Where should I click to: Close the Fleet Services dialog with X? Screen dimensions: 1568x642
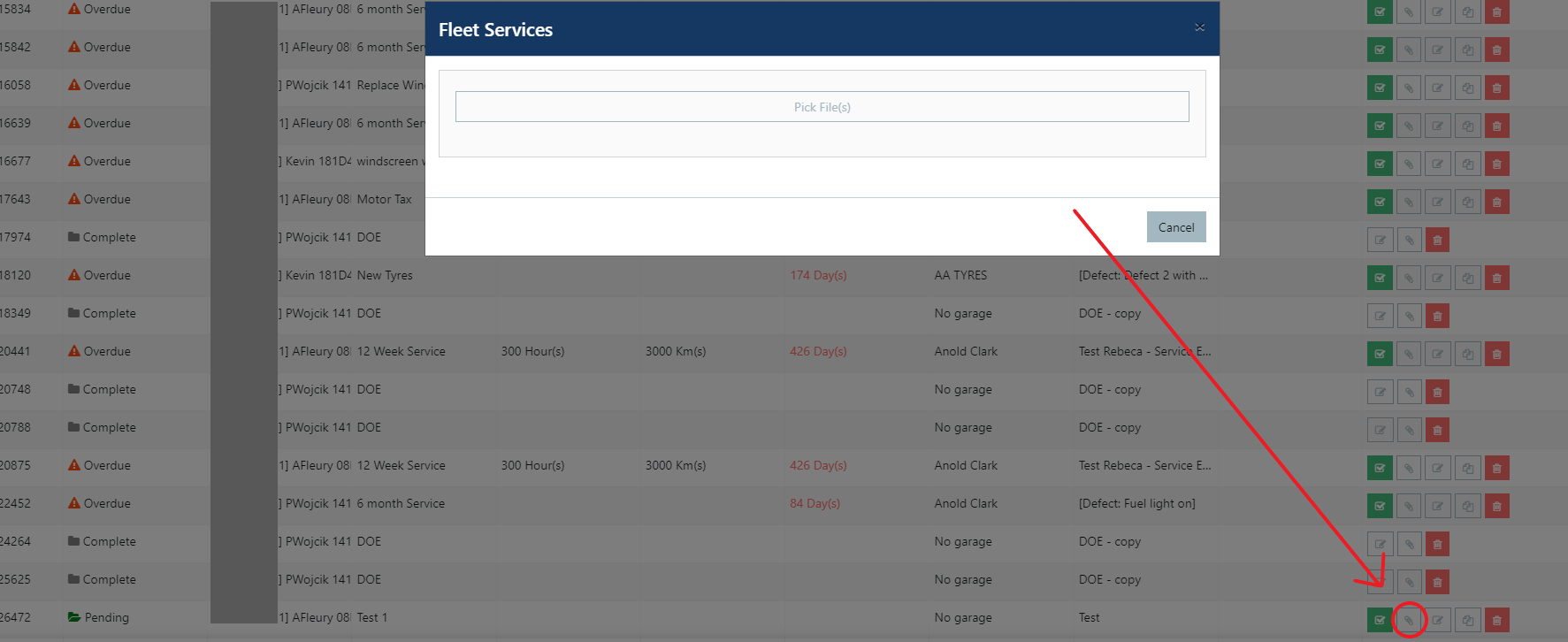(x=1199, y=27)
